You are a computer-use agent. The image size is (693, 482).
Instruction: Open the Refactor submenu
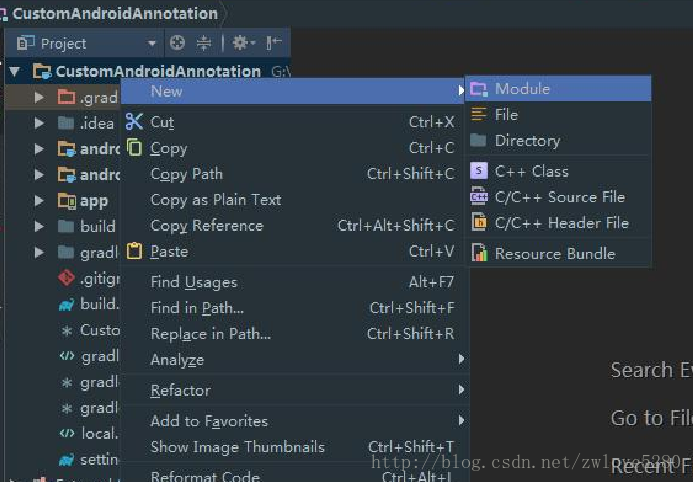point(293,390)
